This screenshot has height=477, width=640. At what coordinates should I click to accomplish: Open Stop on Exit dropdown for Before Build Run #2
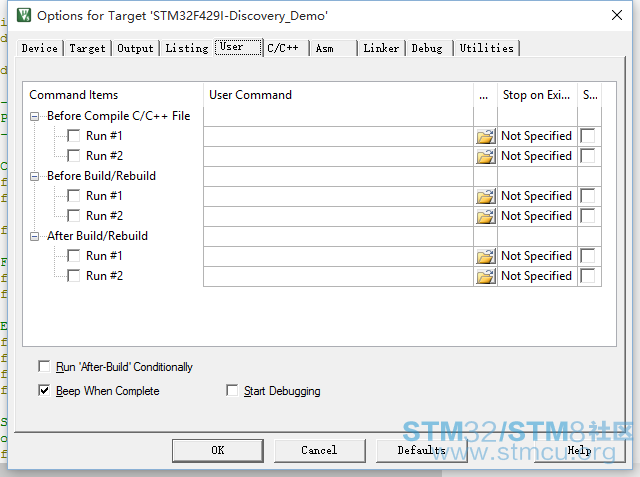pyautogui.click(x=537, y=216)
